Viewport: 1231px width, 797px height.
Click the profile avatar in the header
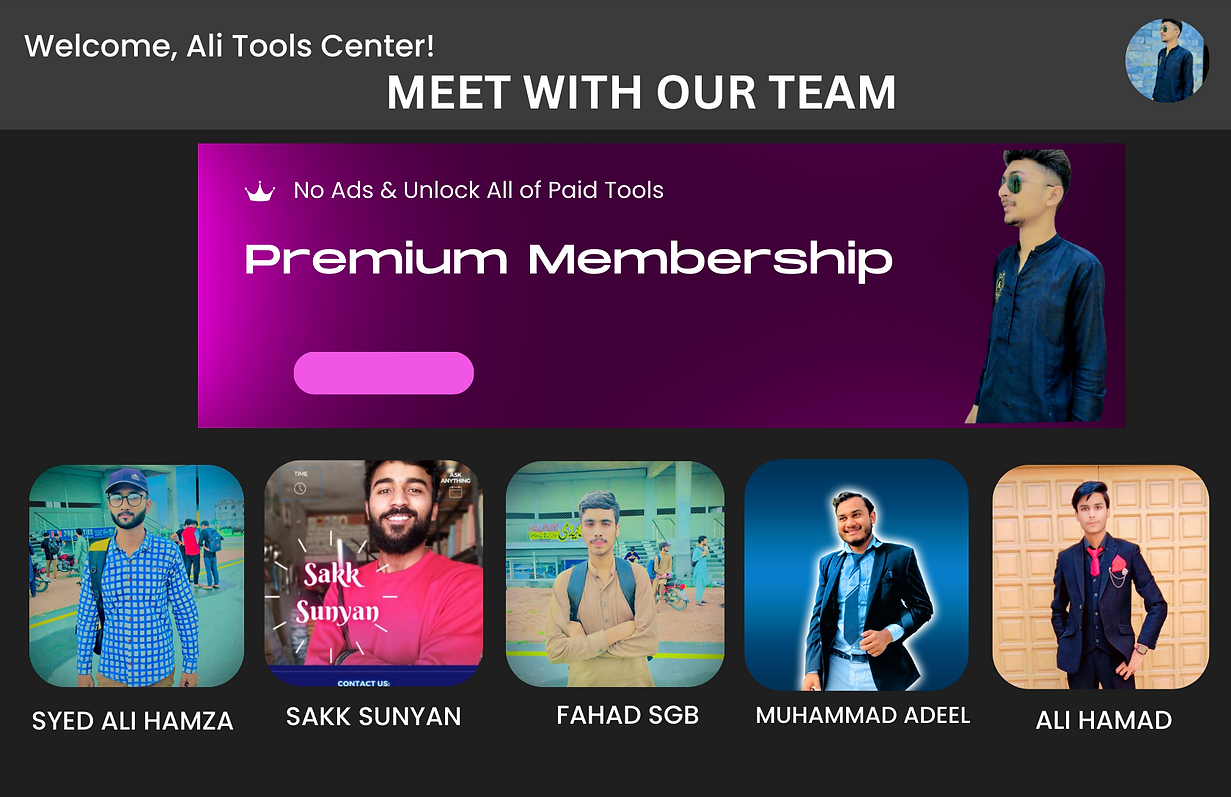[x=1166, y=61]
